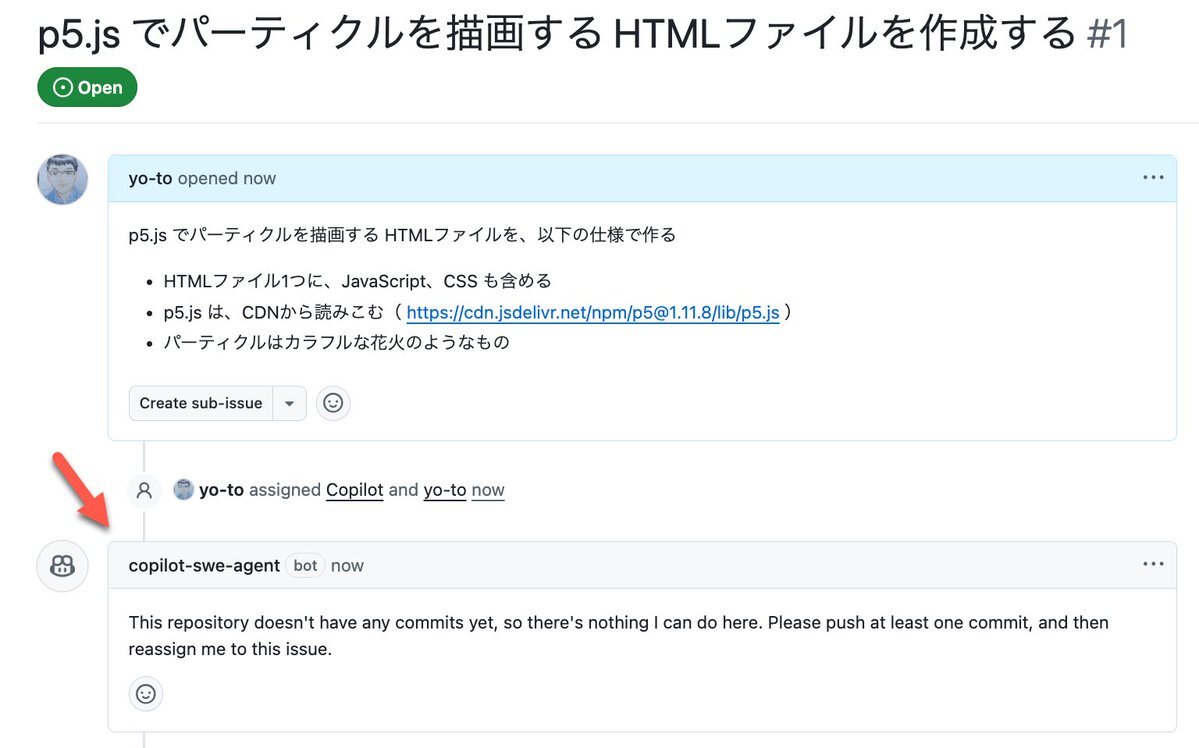Screen dimensions: 1199x748
Task: Click the Create sub-issue button
Action: pos(201,403)
